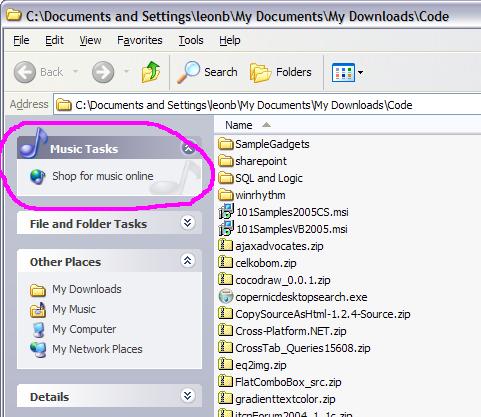Select ajaxadvocates.zip archive icon
This screenshot has height=417, width=481.
225,246
